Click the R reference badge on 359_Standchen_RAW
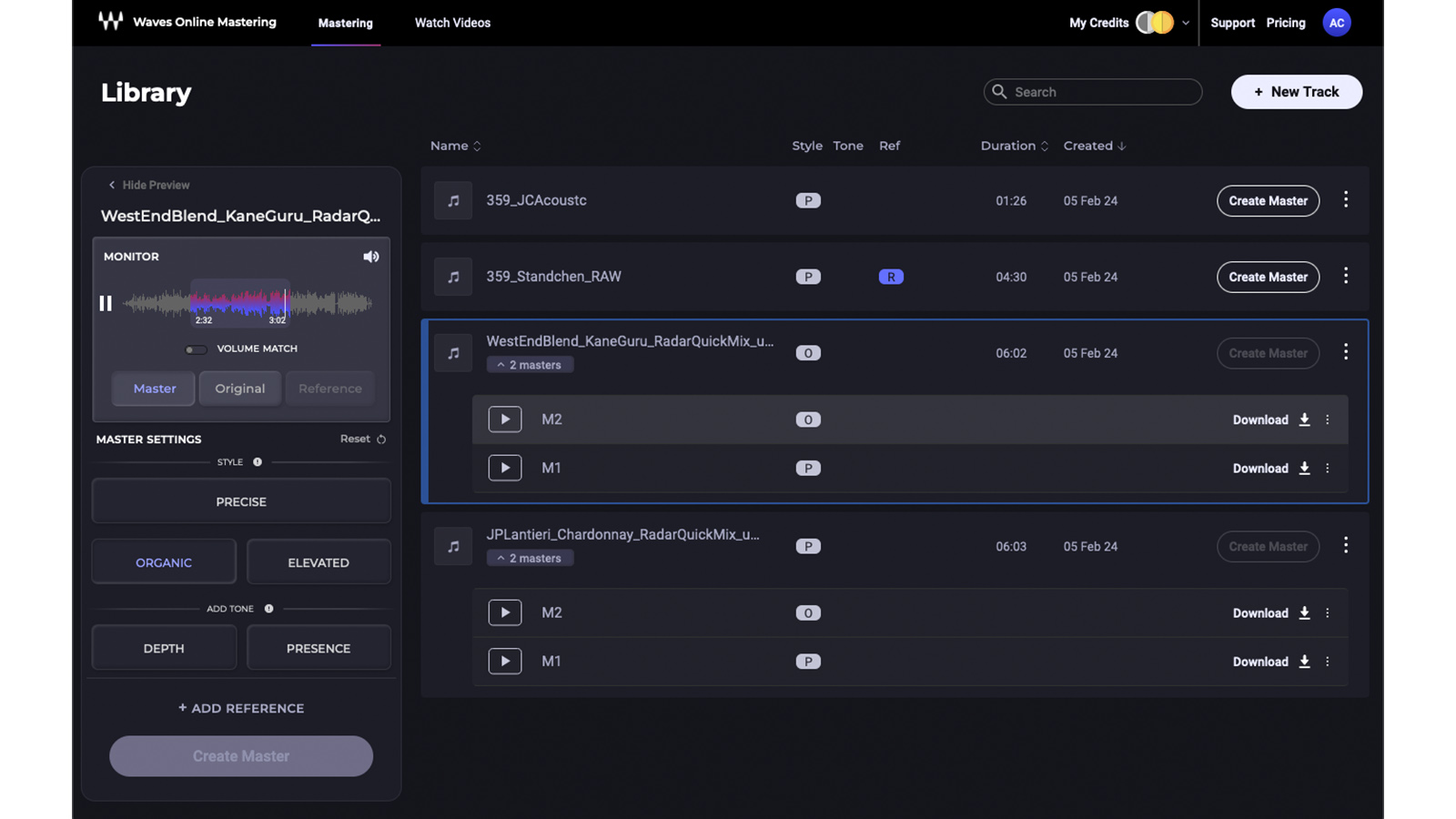The image size is (1456, 819). coord(890,277)
